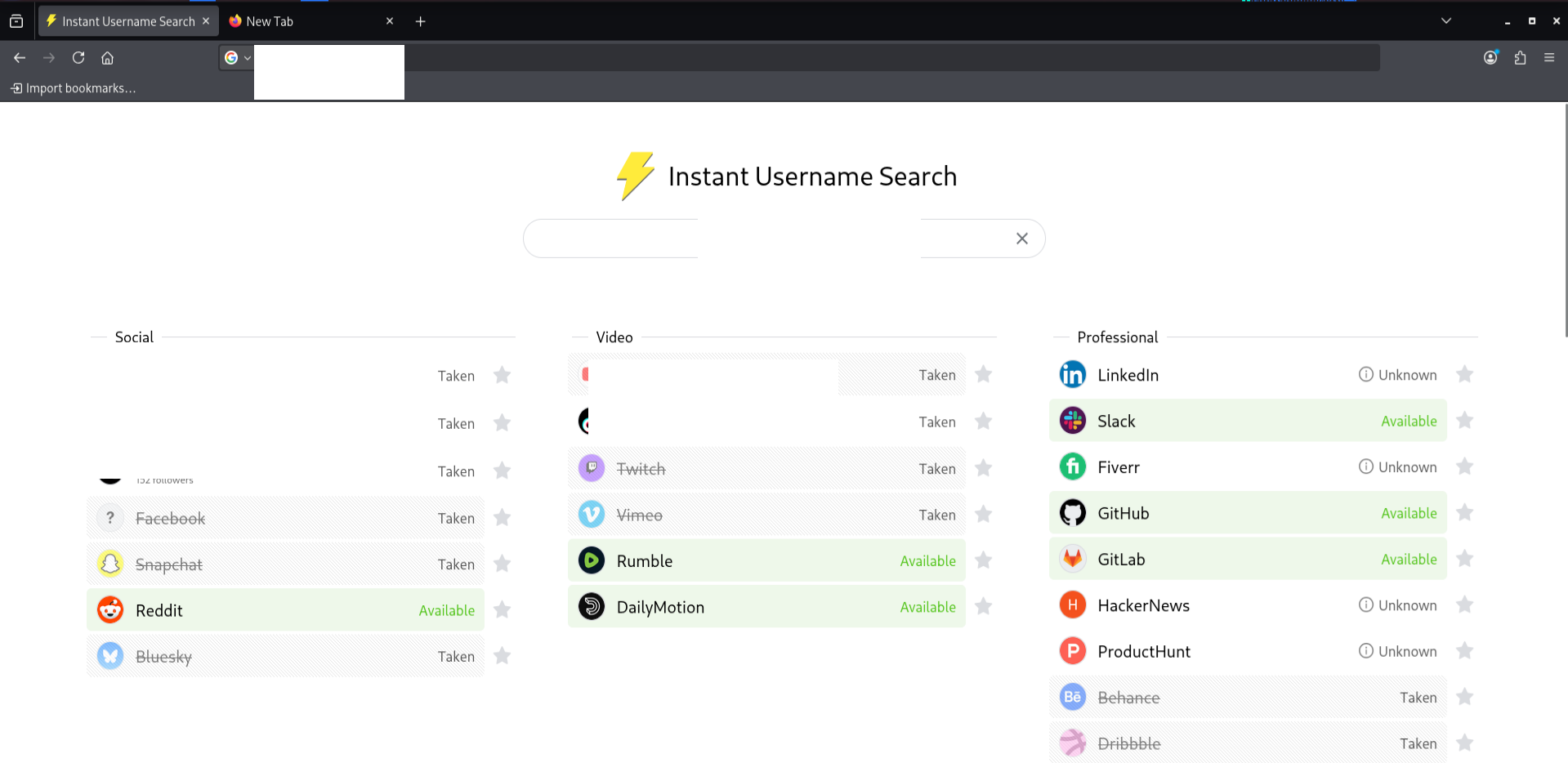Clear the username search box
The width and height of the screenshot is (1568, 763).
coord(1022,239)
